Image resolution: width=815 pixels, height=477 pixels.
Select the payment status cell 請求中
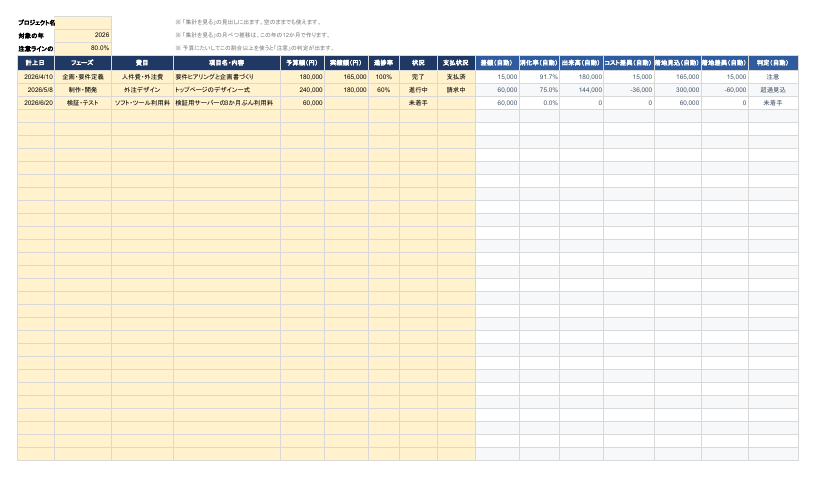pos(456,90)
